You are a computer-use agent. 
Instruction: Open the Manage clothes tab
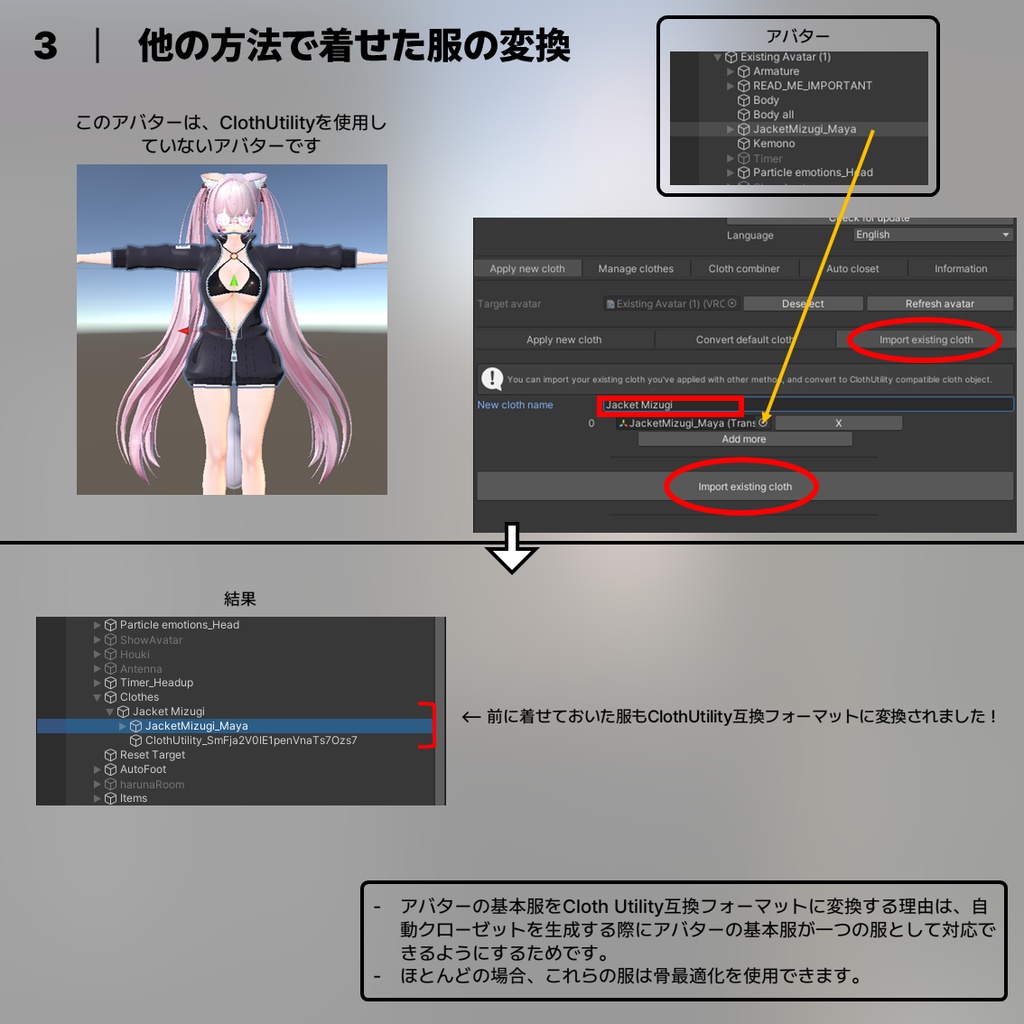(x=636, y=268)
